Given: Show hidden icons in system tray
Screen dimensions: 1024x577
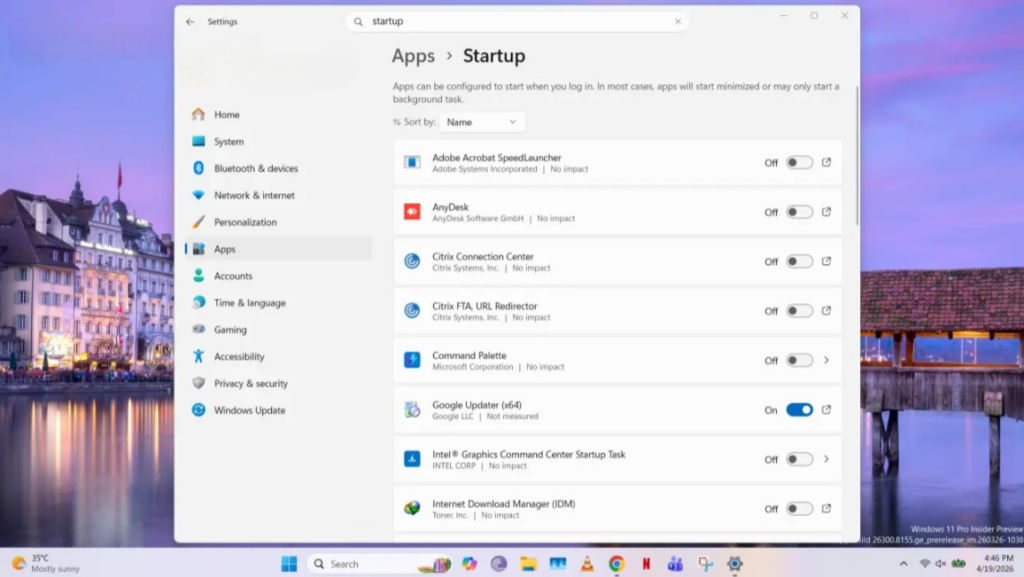Looking at the screenshot, I should [x=903, y=564].
